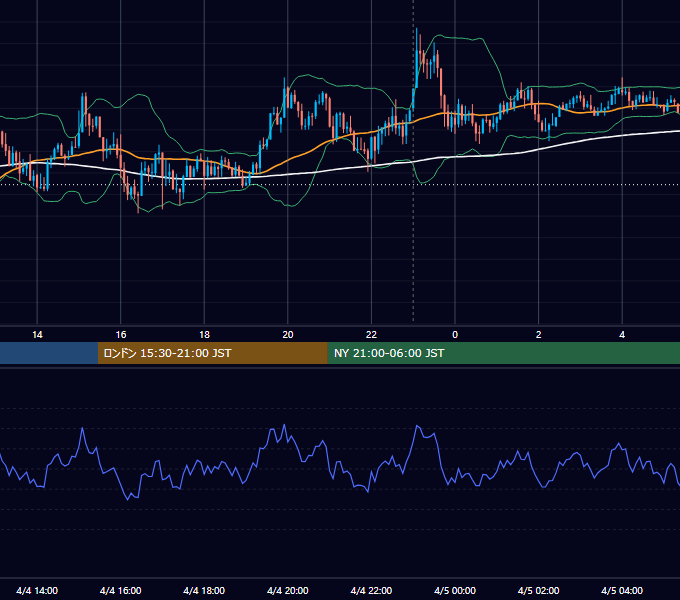Click the 4/4 18:00 label on the oscillator axis

click(x=204, y=590)
